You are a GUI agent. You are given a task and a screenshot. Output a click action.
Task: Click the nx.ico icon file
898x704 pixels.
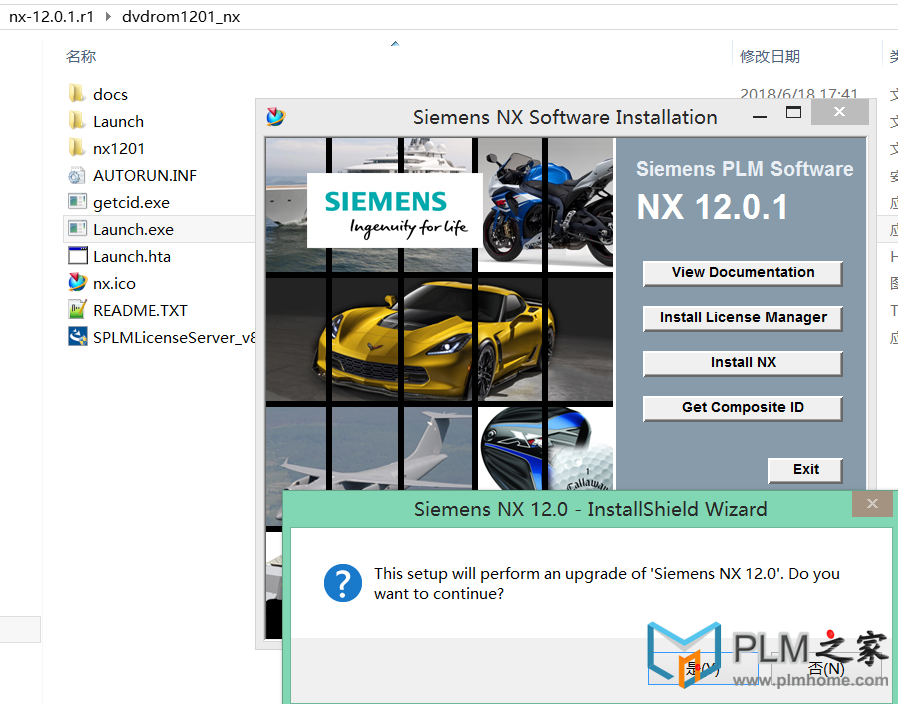[x=77, y=283]
